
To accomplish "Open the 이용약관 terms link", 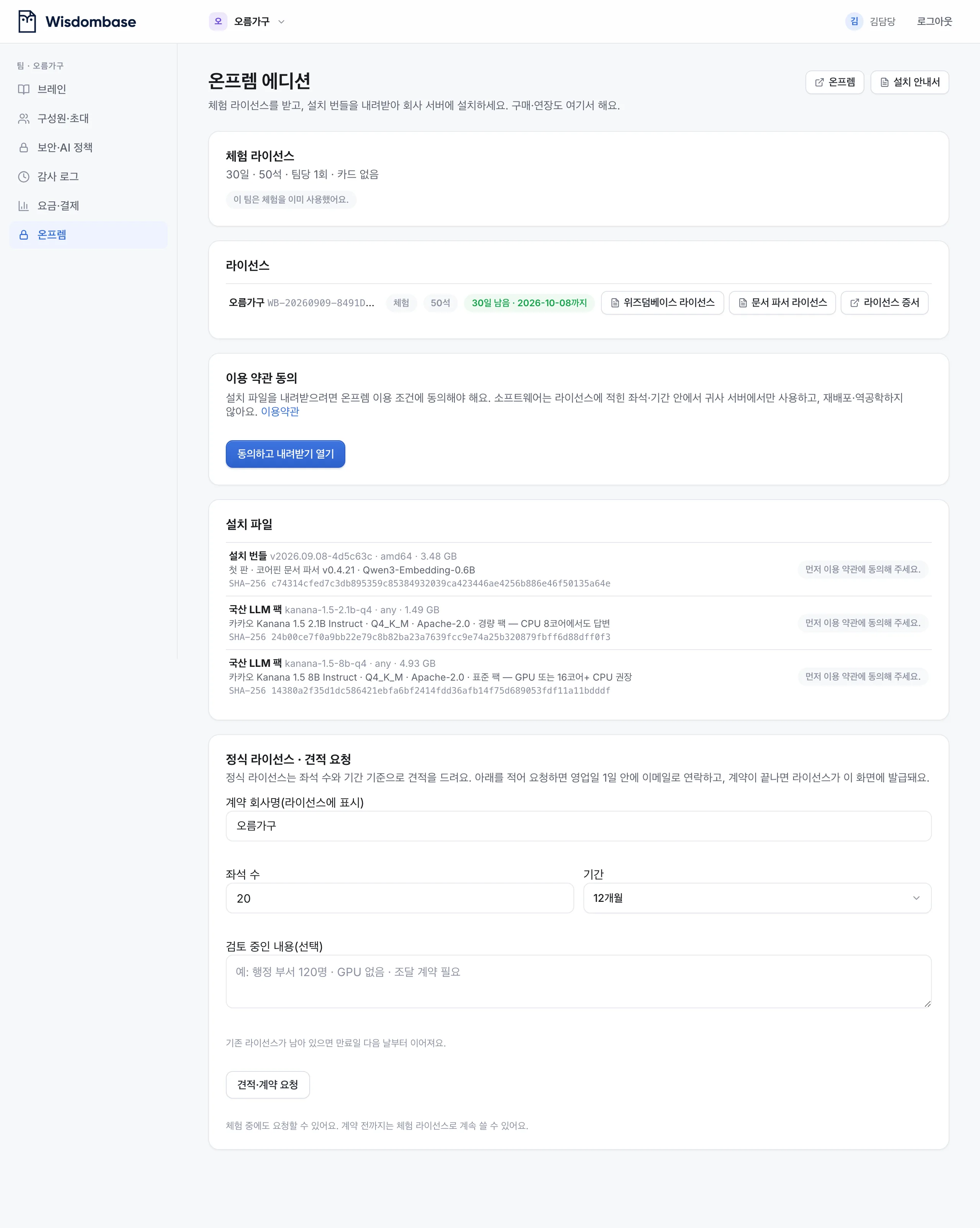I will pyautogui.click(x=280, y=411).
